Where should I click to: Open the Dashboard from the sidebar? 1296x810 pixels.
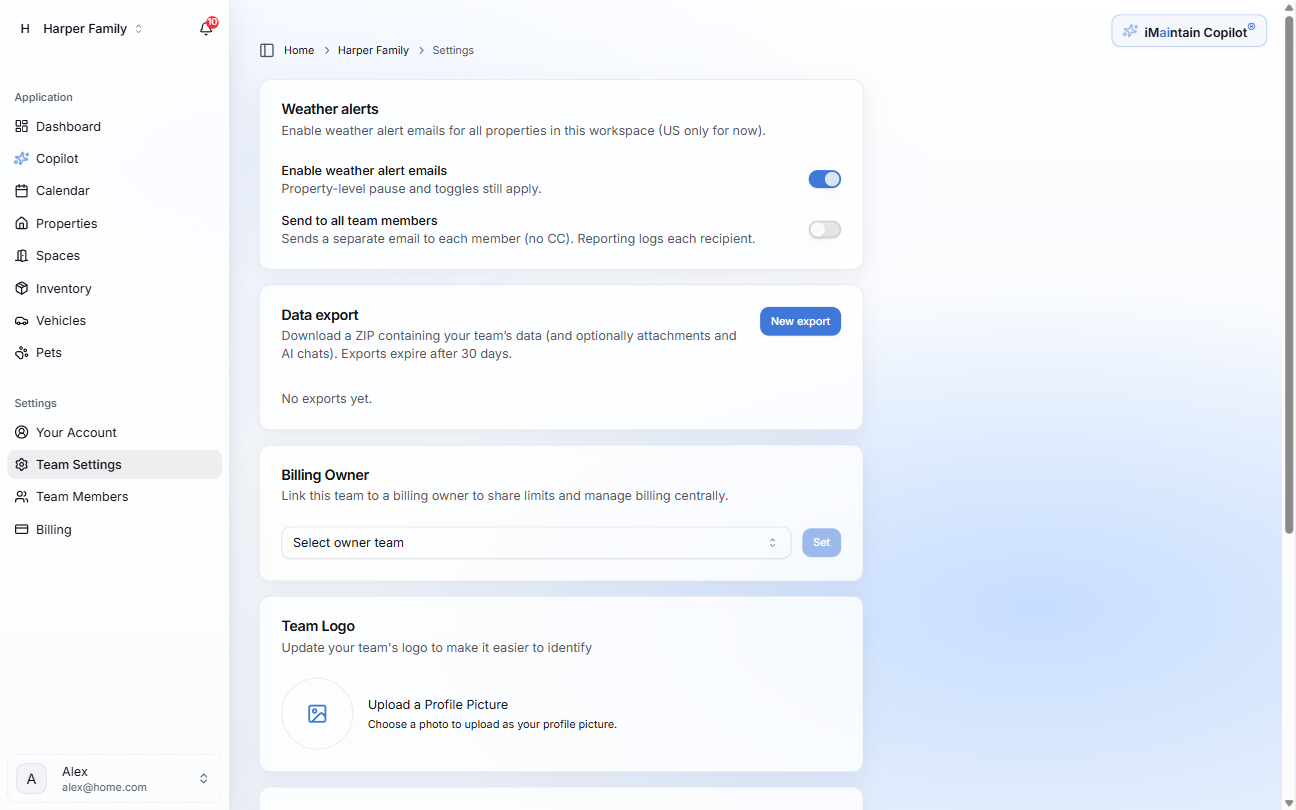click(x=68, y=126)
